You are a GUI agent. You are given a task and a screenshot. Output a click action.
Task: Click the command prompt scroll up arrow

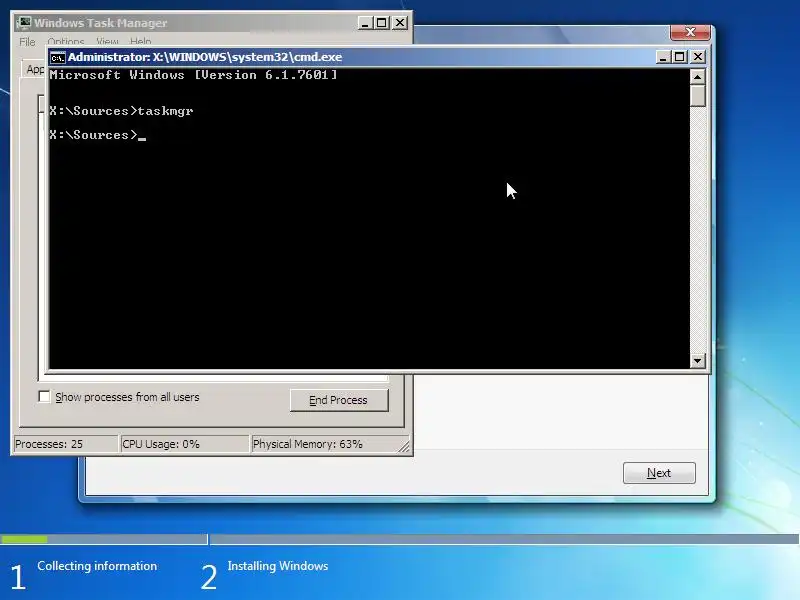697,77
